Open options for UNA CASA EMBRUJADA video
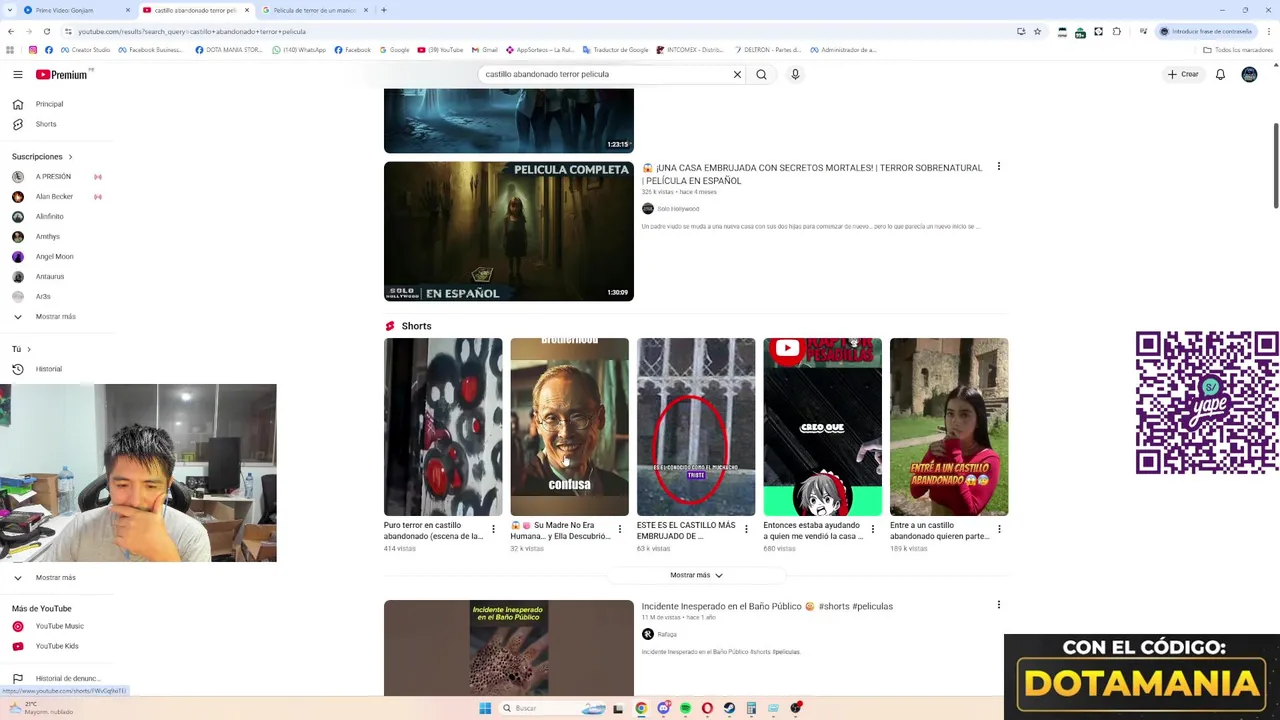The height and width of the screenshot is (720, 1280). tap(998, 167)
